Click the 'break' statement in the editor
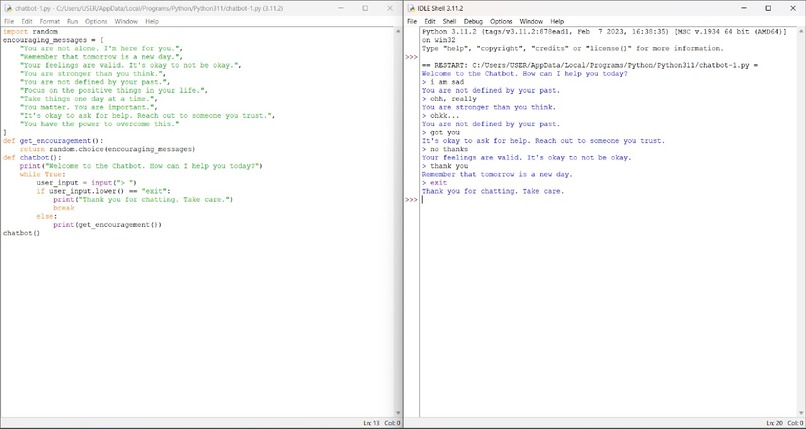Image resolution: width=806 pixels, height=429 pixels. [x=64, y=208]
